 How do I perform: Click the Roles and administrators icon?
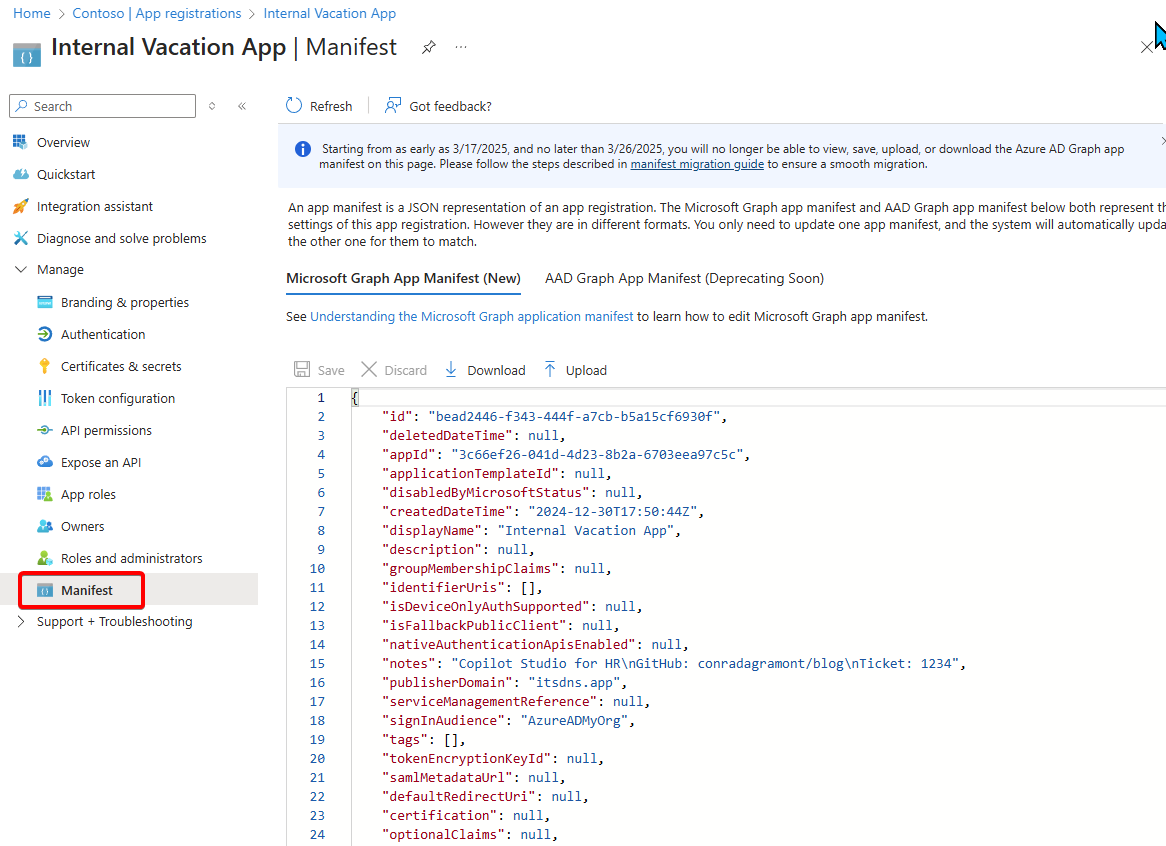[45, 558]
